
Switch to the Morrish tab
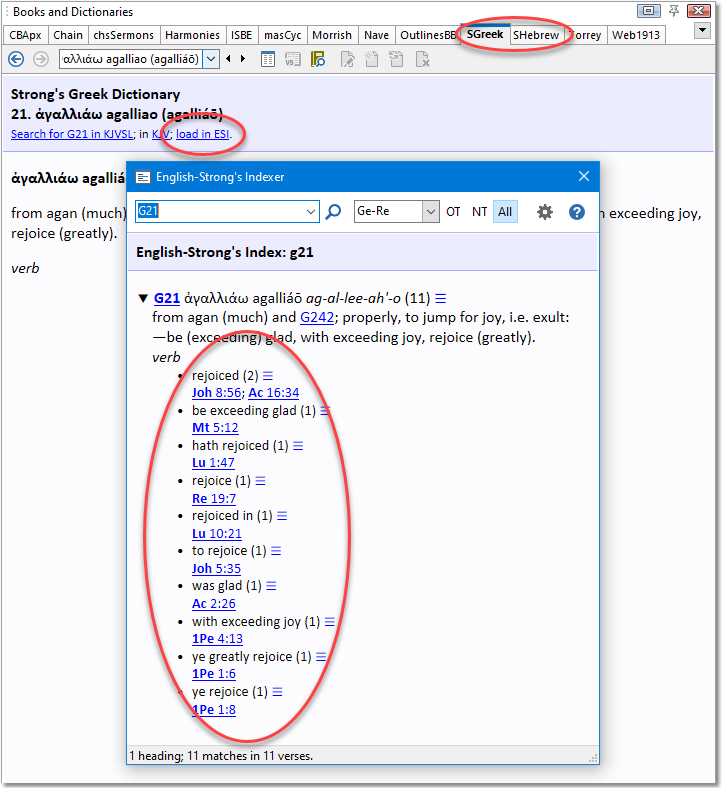tap(332, 35)
